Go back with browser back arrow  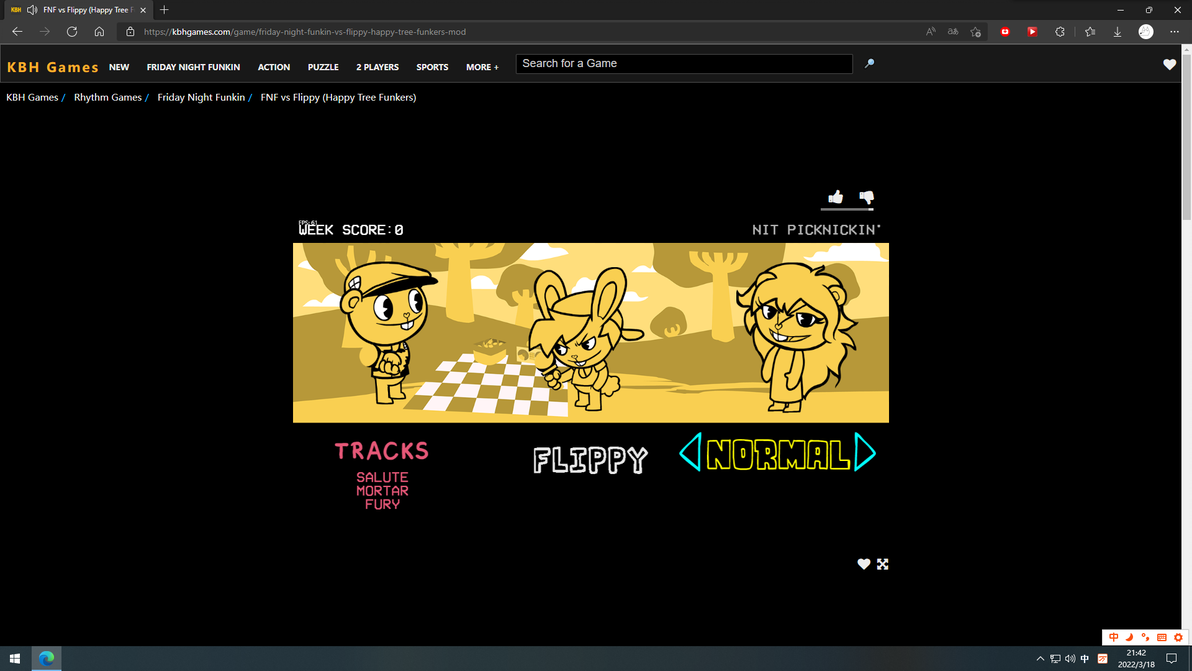[17, 32]
